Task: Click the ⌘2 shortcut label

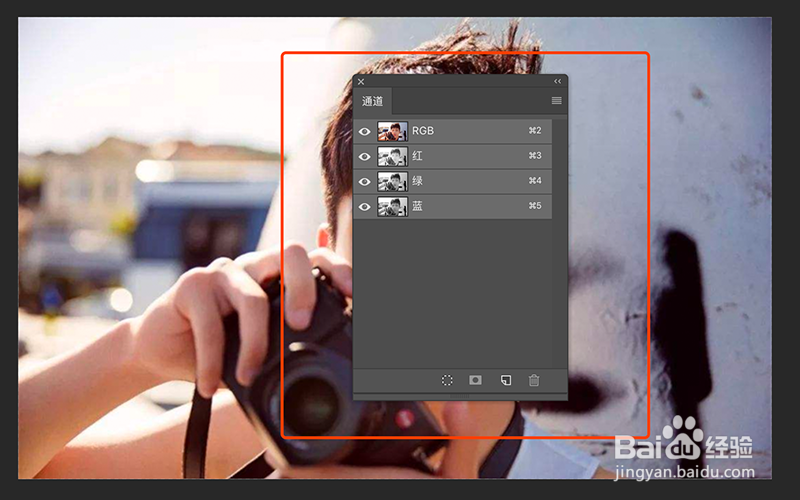Action: click(x=535, y=131)
